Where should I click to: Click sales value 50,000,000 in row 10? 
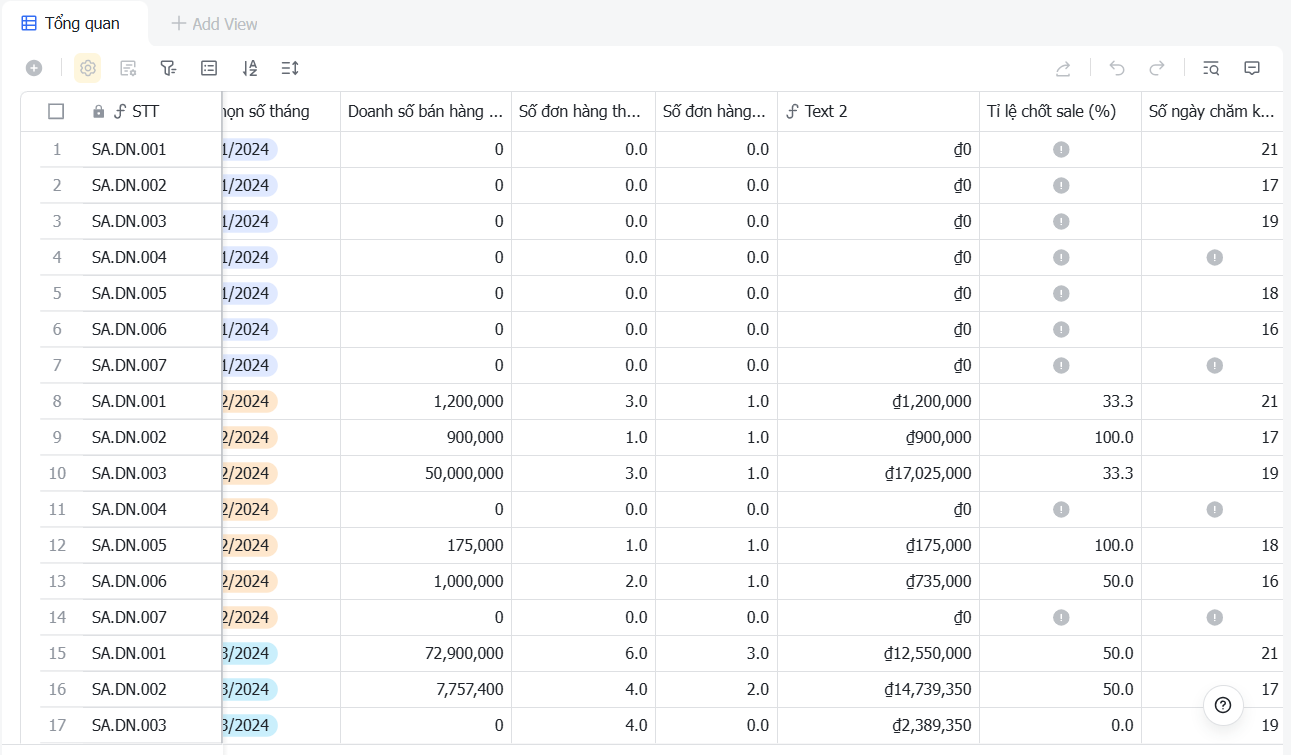point(464,473)
